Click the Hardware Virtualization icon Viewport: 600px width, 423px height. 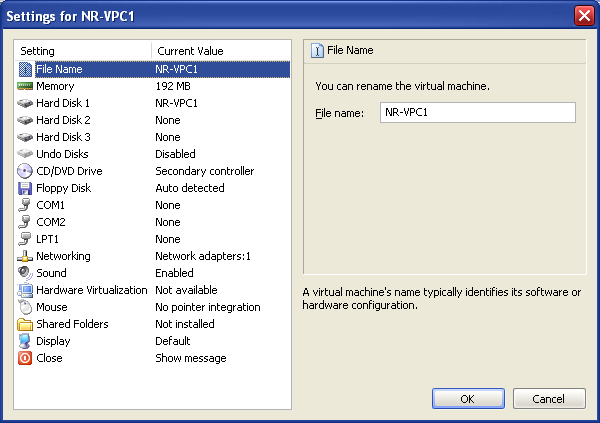tap(25, 290)
